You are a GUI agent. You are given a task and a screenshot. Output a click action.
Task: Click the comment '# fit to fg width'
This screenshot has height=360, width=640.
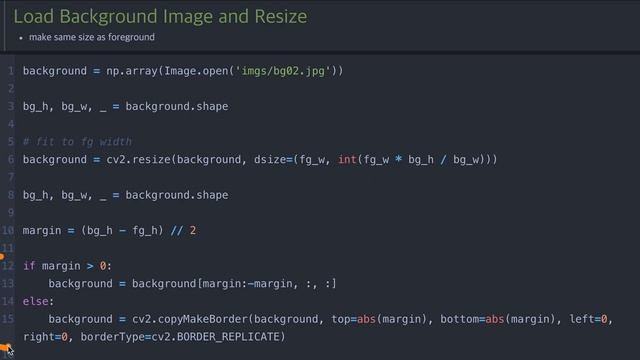point(77,142)
